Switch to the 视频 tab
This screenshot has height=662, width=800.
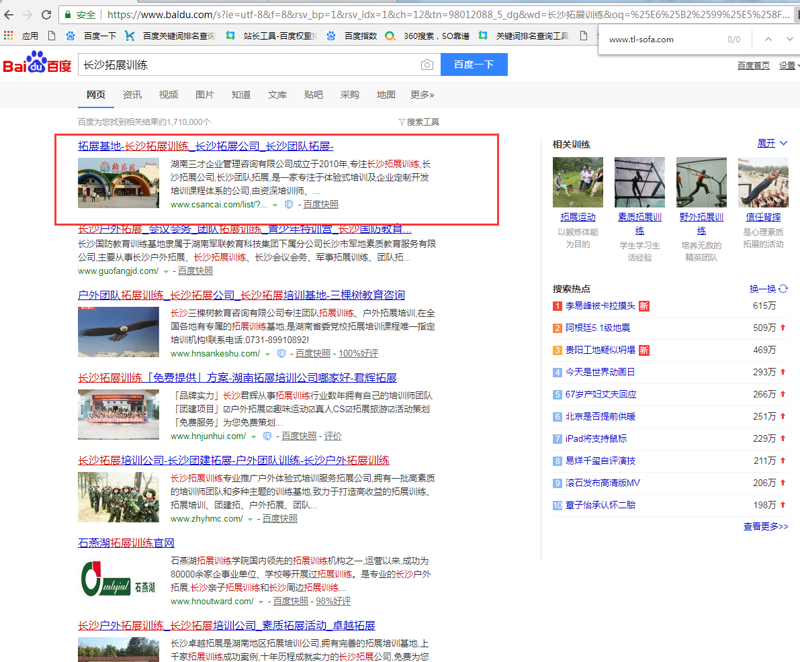(x=168, y=95)
